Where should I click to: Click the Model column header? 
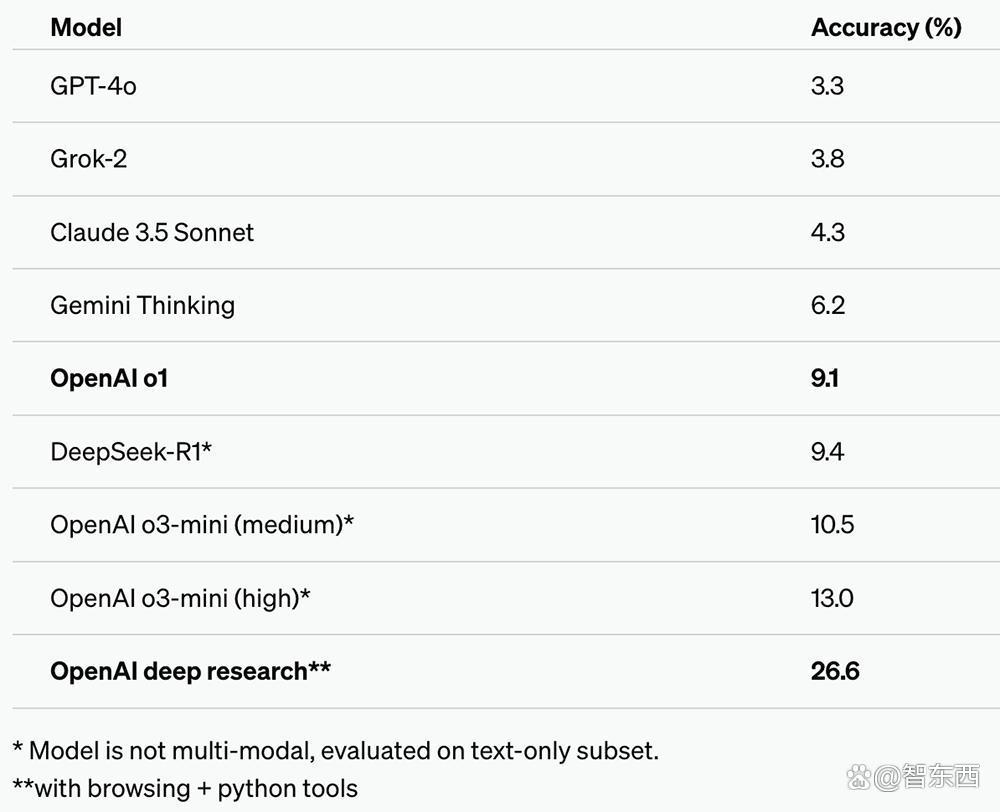(x=86, y=27)
